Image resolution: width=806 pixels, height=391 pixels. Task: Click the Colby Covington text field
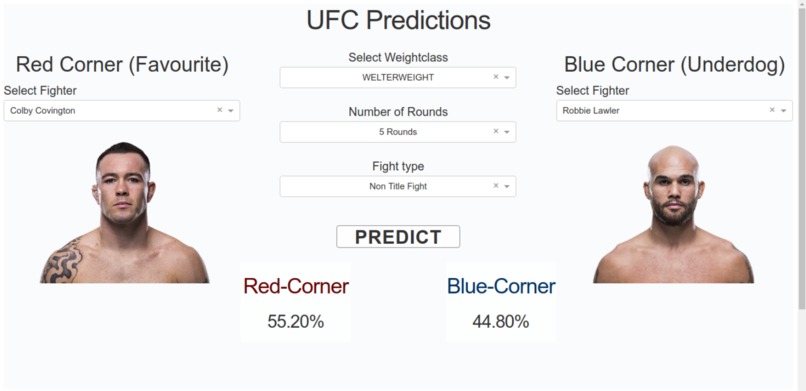coord(122,110)
